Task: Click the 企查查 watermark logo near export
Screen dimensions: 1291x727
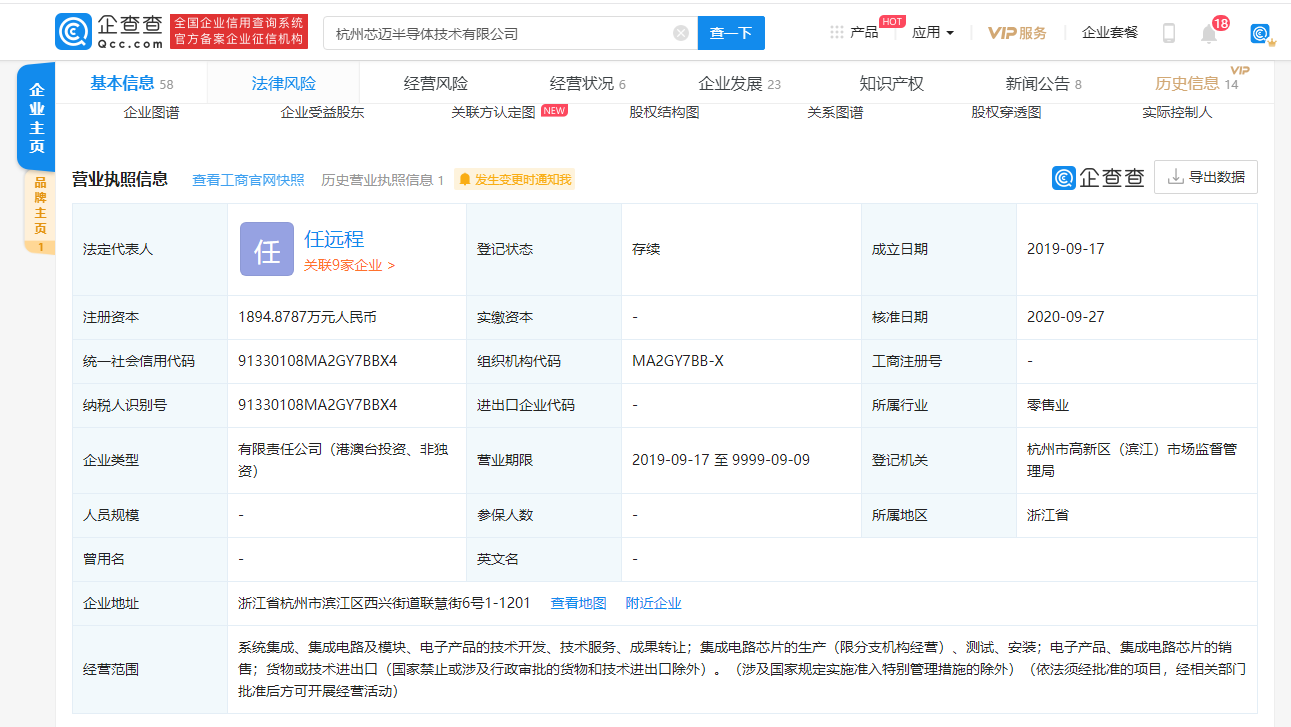Action: 1097,178
